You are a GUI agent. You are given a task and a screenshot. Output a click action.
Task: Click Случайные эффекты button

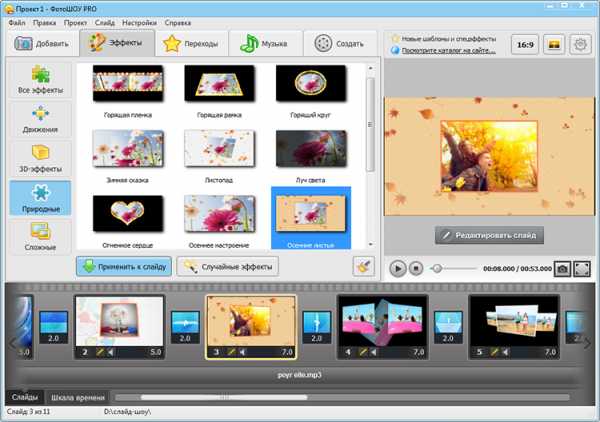(228, 266)
